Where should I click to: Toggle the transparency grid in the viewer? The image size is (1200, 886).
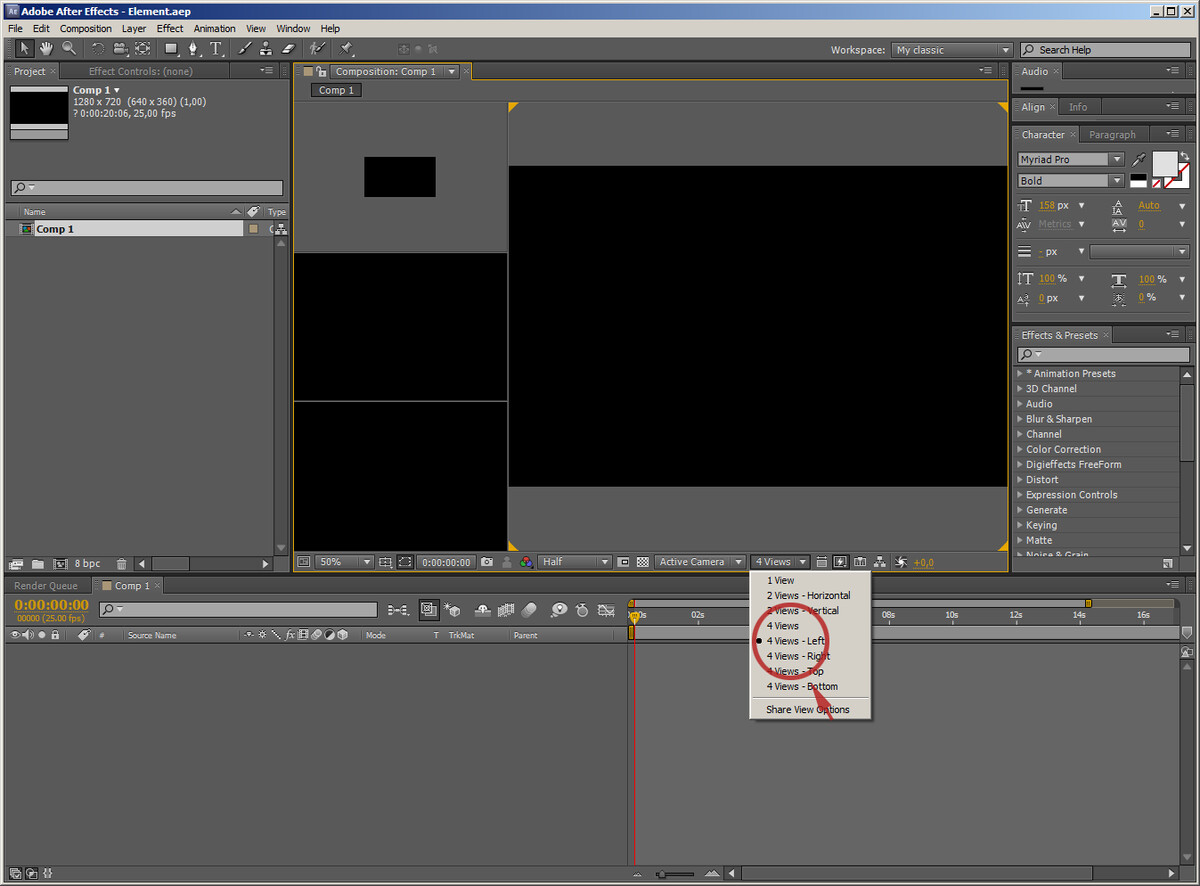(643, 562)
